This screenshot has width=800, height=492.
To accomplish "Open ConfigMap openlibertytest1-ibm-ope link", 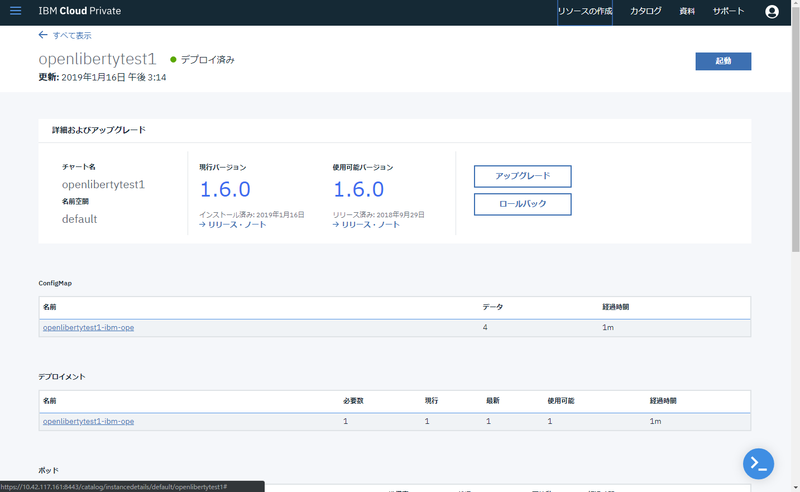I will (x=88, y=328).
